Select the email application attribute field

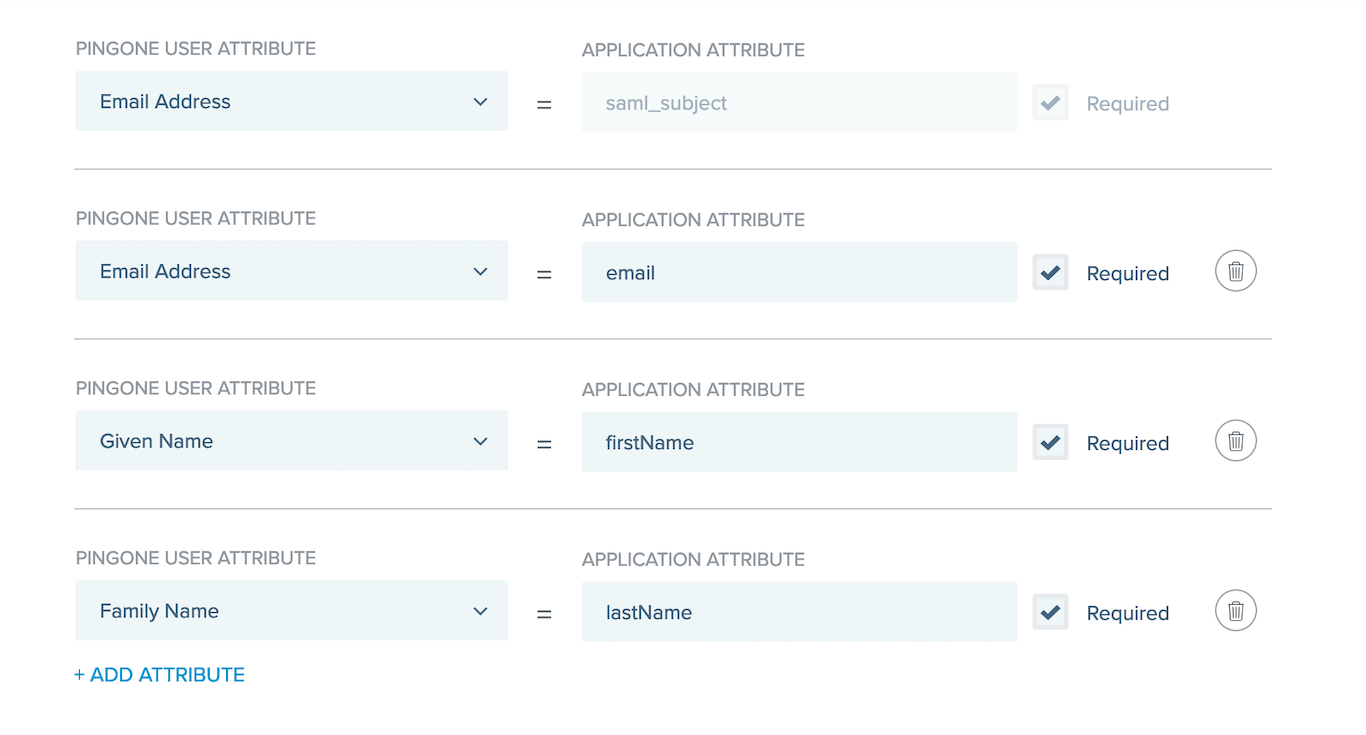(798, 271)
